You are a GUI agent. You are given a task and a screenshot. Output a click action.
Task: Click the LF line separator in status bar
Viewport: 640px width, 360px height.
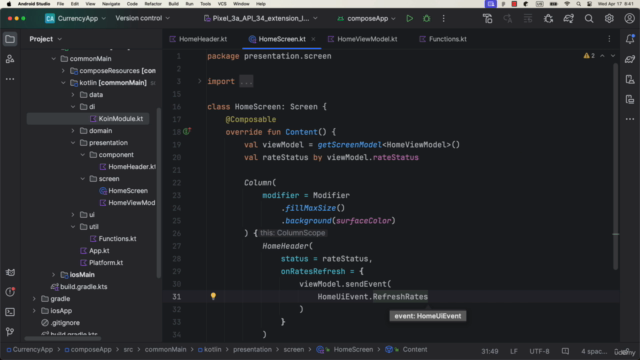[x=514, y=351]
